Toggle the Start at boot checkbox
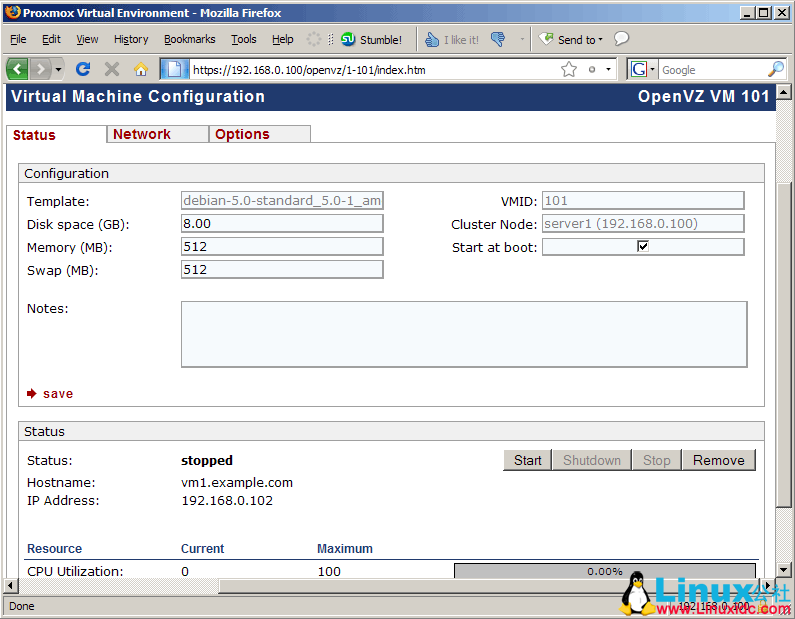 [x=643, y=246]
